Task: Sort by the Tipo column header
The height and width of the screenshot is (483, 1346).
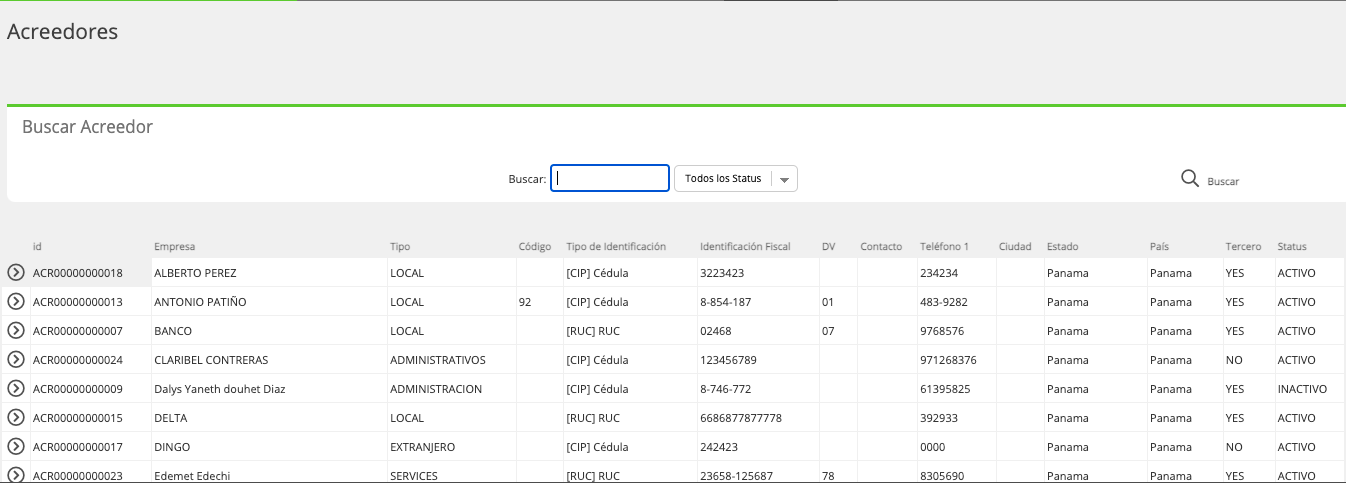Action: (400, 246)
